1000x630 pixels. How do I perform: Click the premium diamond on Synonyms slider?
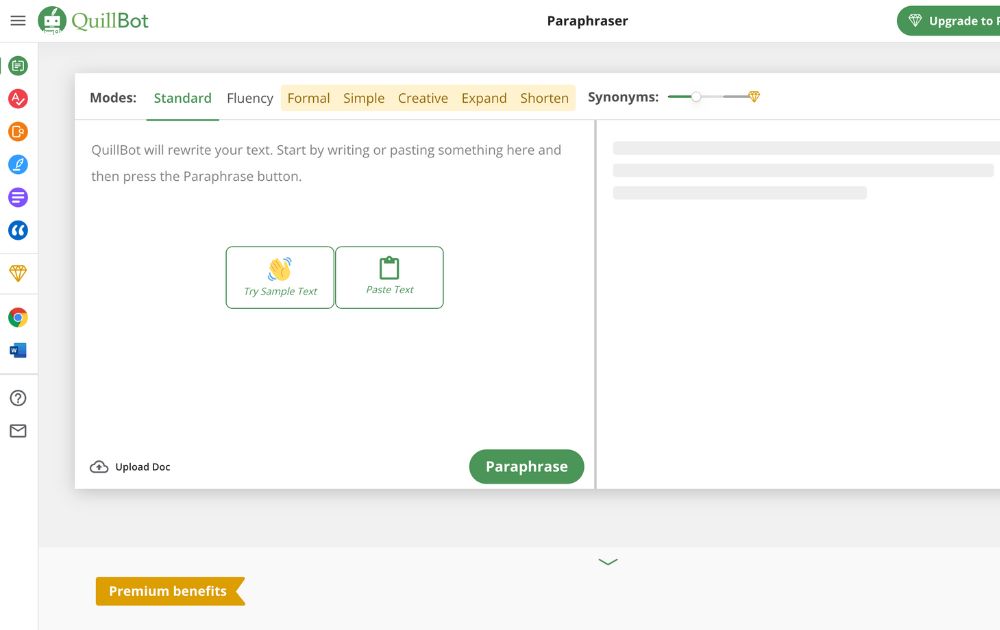[754, 96]
